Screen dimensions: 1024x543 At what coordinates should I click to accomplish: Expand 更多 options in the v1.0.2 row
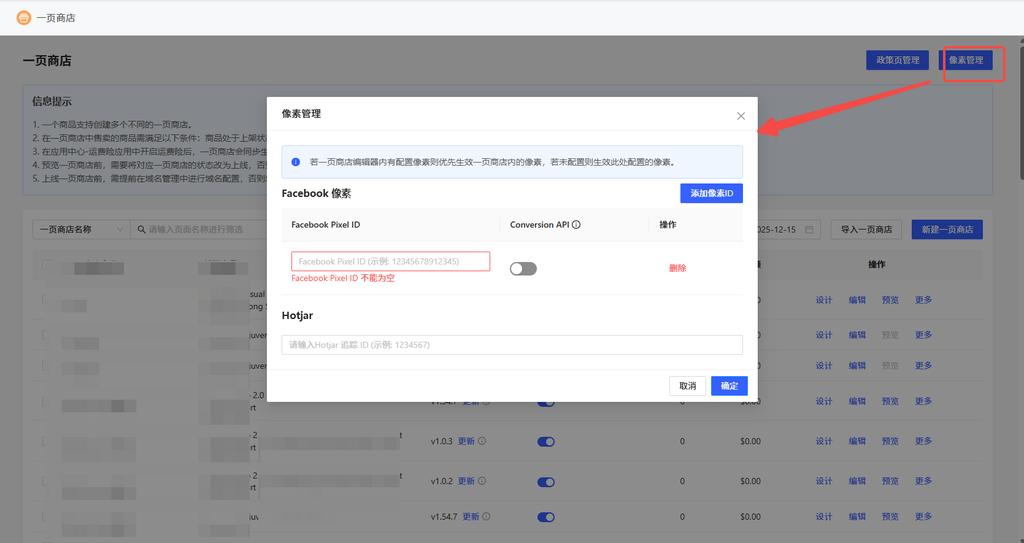pos(923,481)
